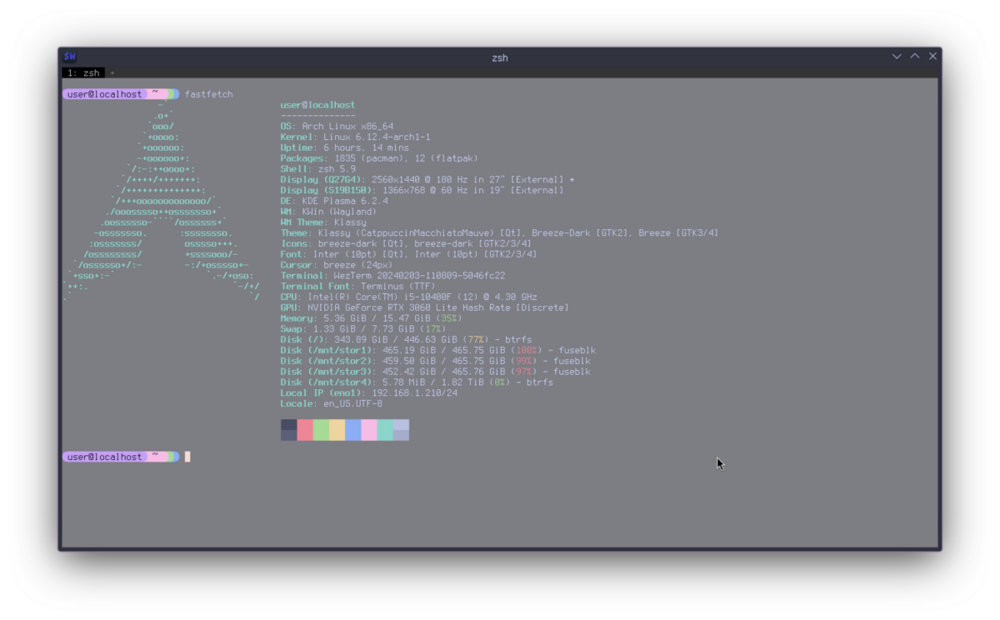Click the "OS: Arch Linux x86_64" line
The height and width of the screenshot is (620, 1000).
coord(337,126)
